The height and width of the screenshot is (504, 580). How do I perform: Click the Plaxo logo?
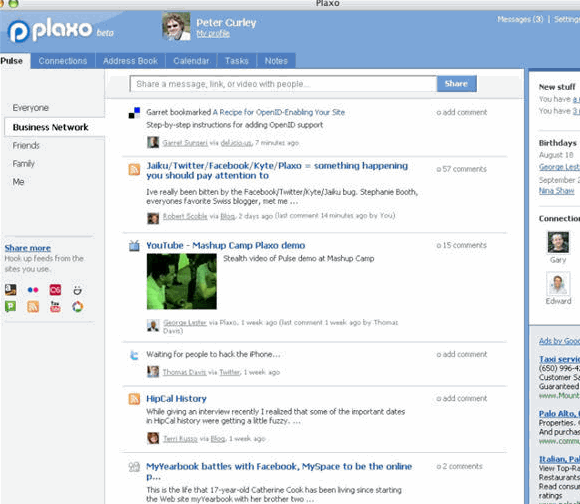(50, 31)
